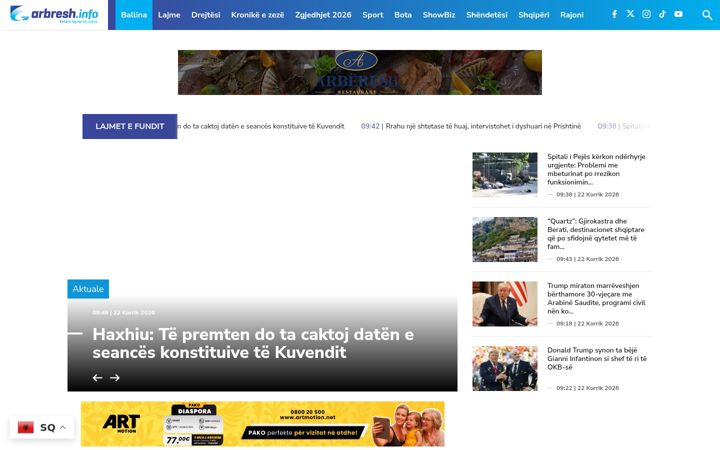Expand the SQ language selector
The width and height of the screenshot is (720, 450).
[42, 428]
